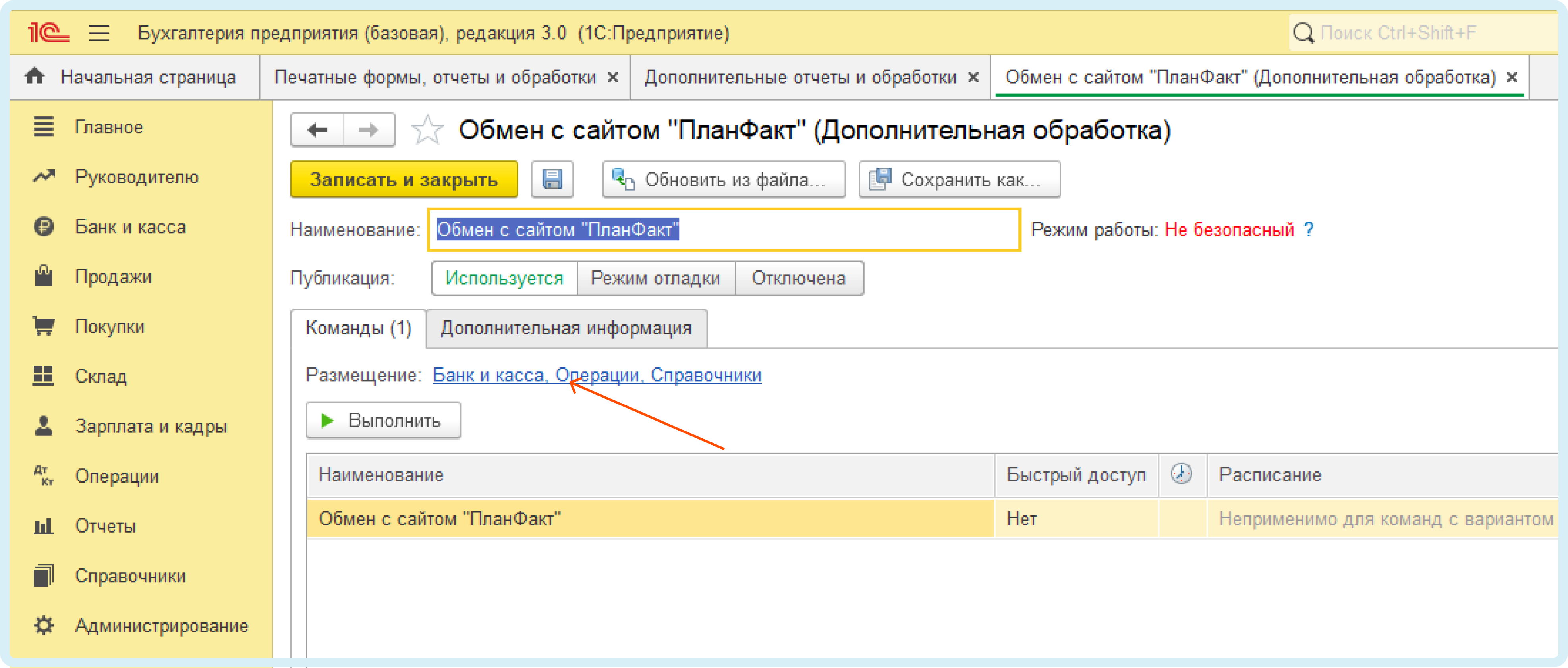Switch to Дополнительные отчеты и обработки tab
This screenshot has height=668, width=1568.
coord(800,77)
